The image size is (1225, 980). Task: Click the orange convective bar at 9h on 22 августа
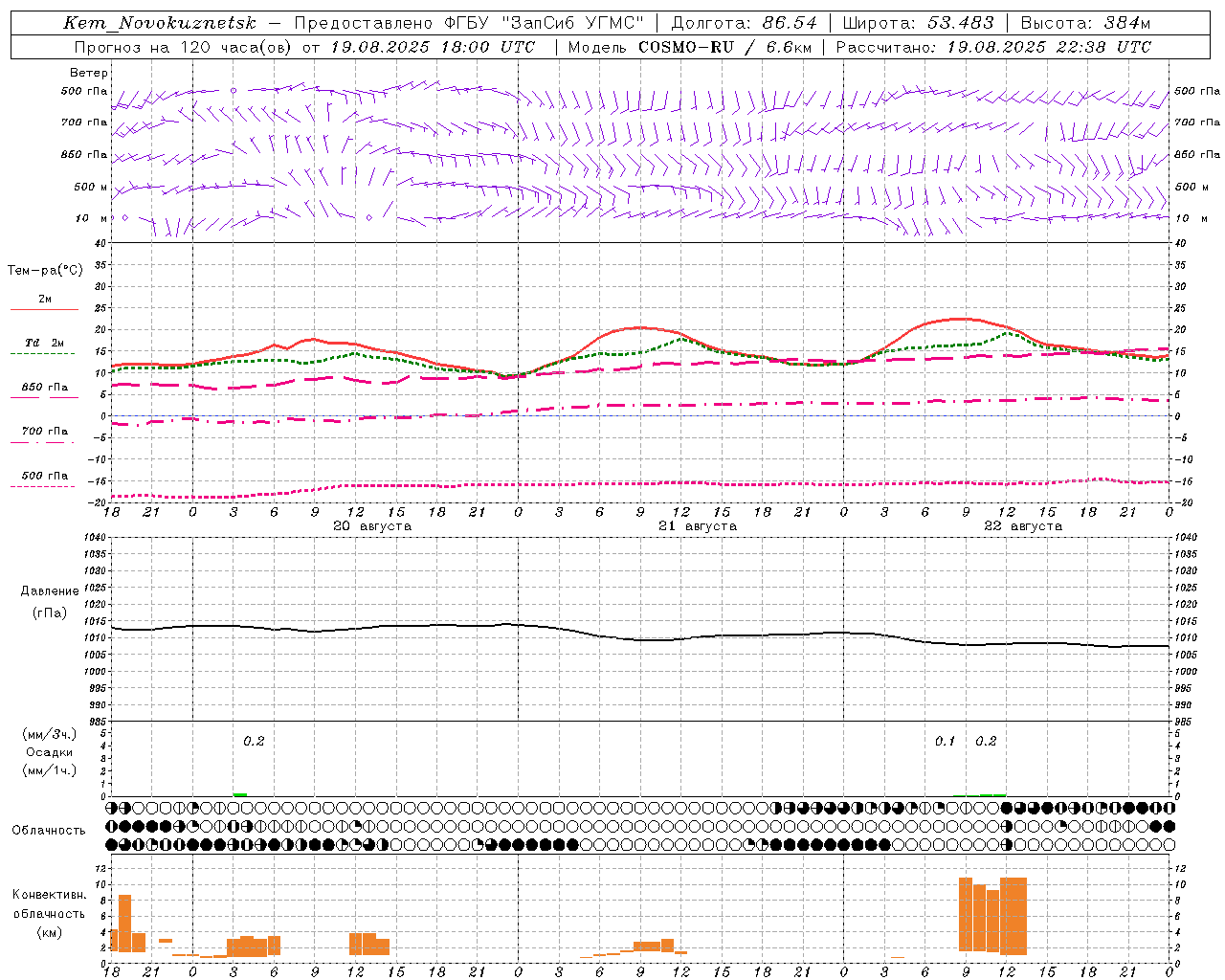pos(966,915)
